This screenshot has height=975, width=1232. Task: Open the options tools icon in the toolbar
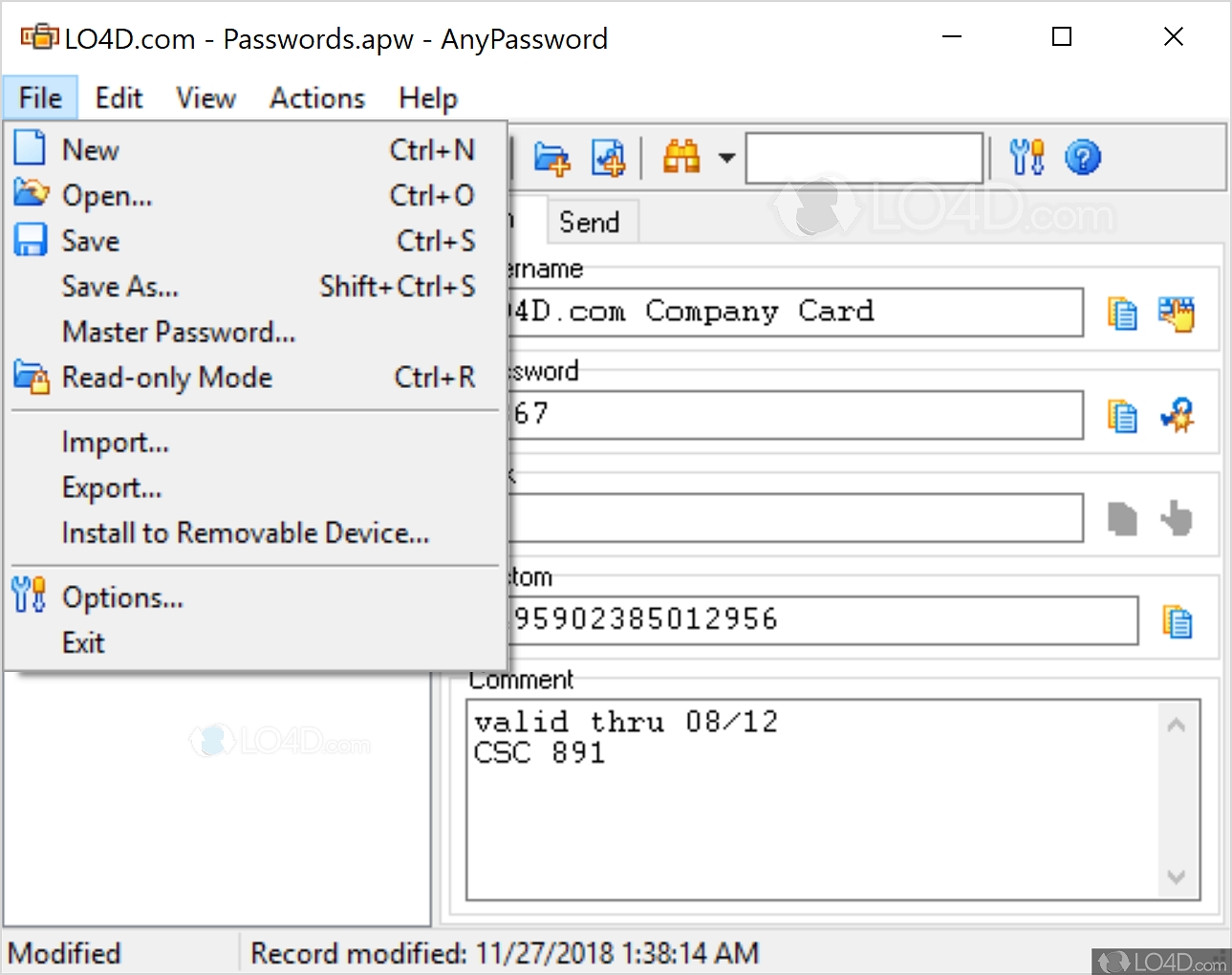coord(1027,157)
